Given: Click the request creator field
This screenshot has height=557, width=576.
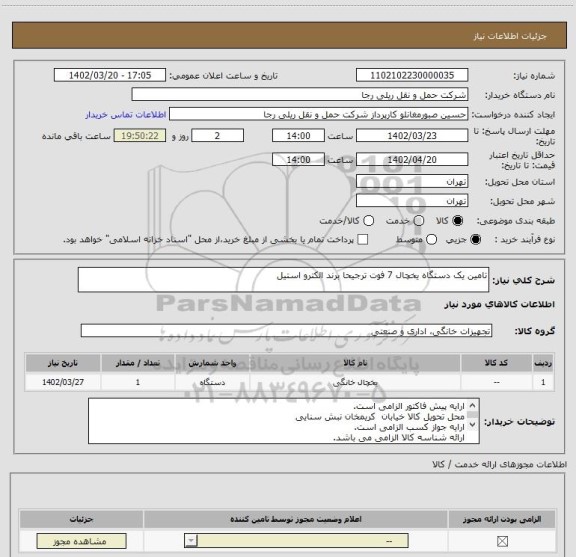Looking at the screenshot, I should point(318,114).
